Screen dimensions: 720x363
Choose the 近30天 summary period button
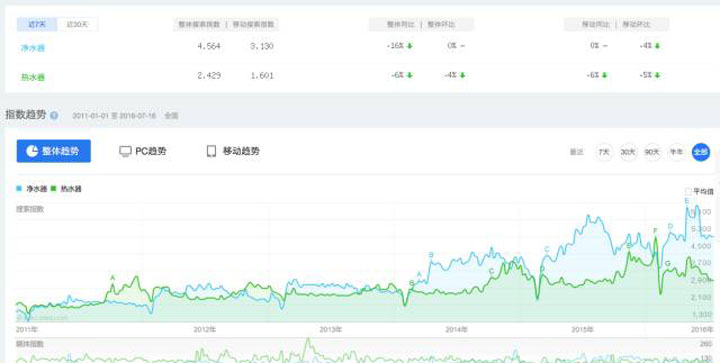(x=78, y=24)
